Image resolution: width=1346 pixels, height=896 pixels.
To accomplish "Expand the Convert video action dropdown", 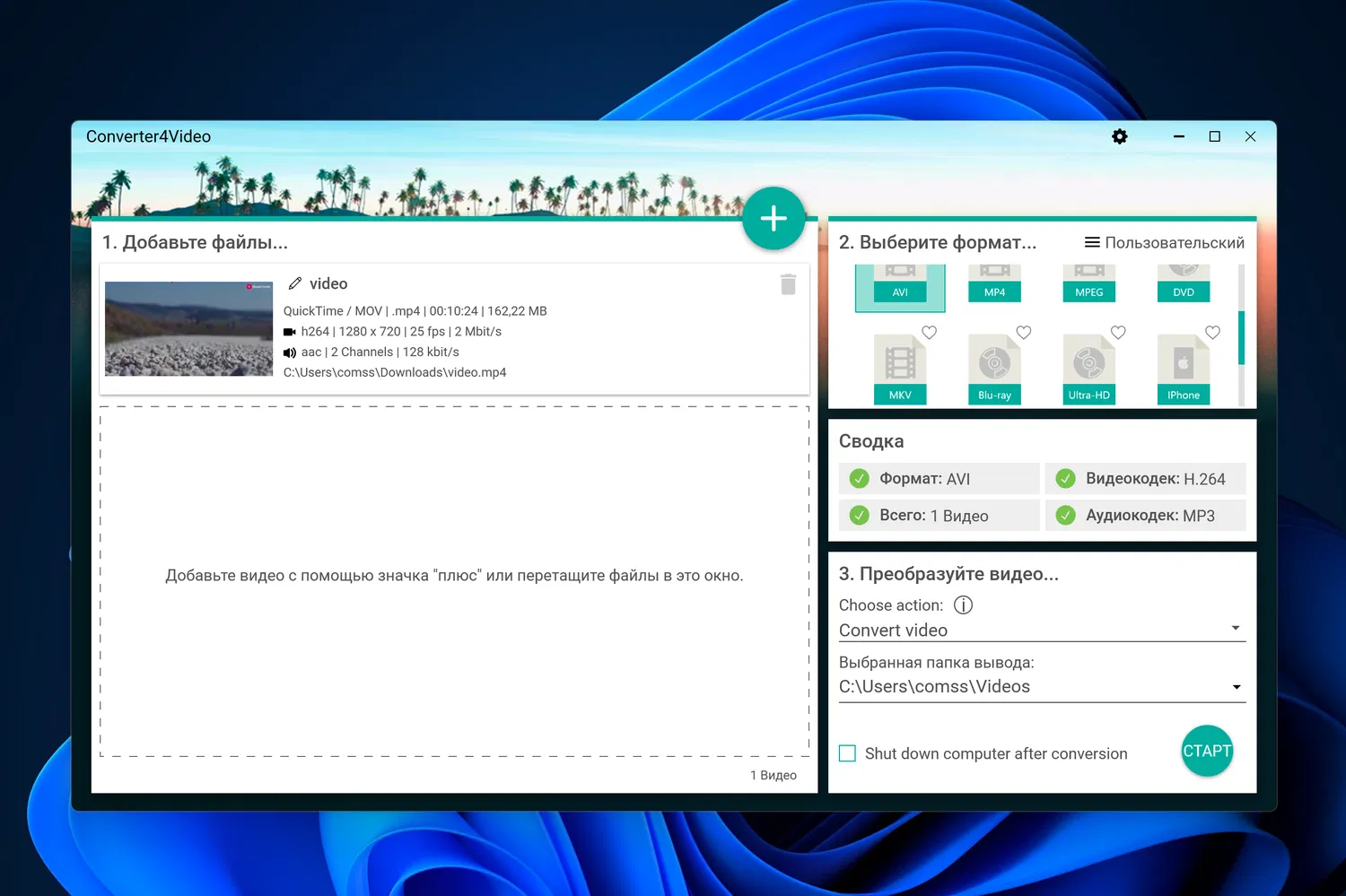I will (x=1042, y=630).
